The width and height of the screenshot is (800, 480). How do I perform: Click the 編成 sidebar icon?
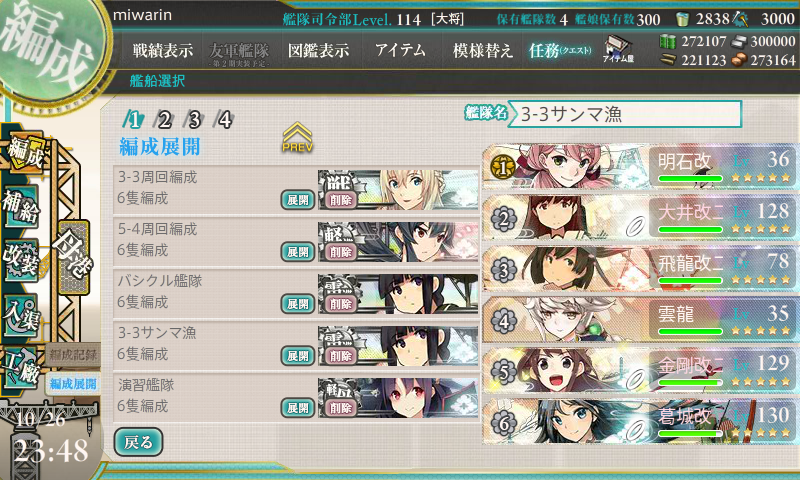pos(24,153)
